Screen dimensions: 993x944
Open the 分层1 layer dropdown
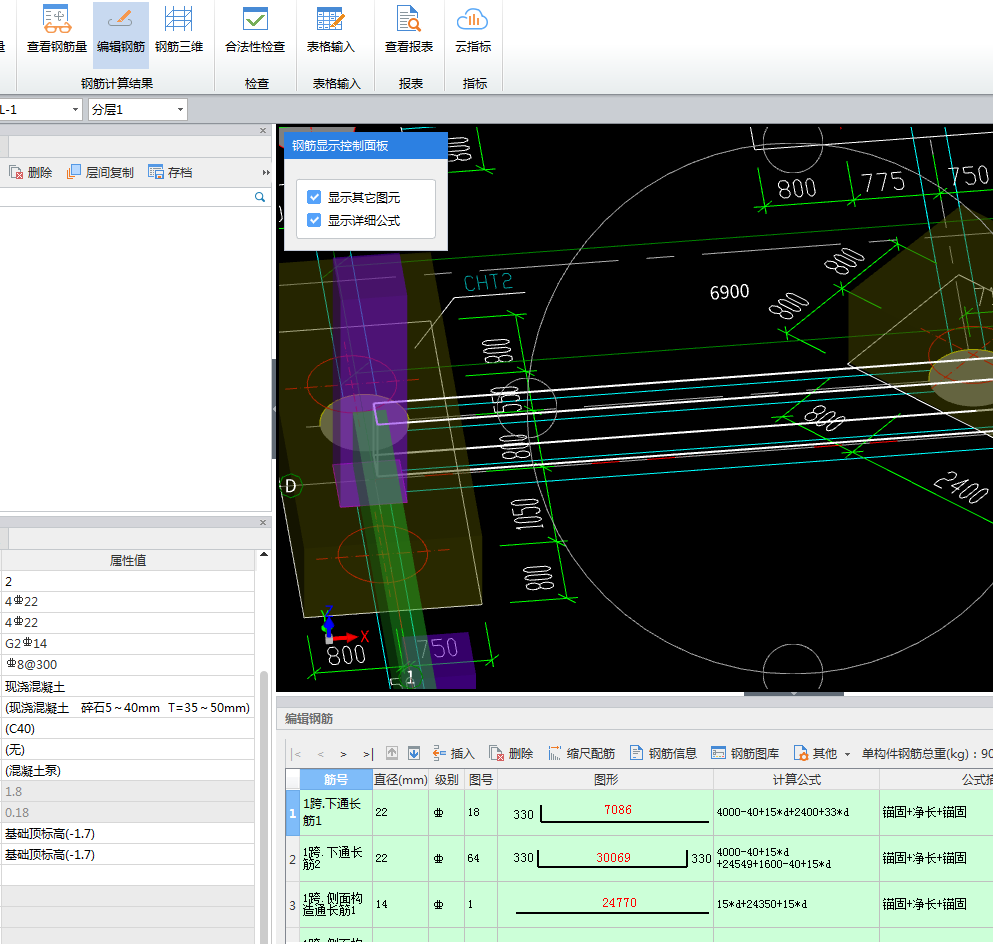click(x=180, y=110)
